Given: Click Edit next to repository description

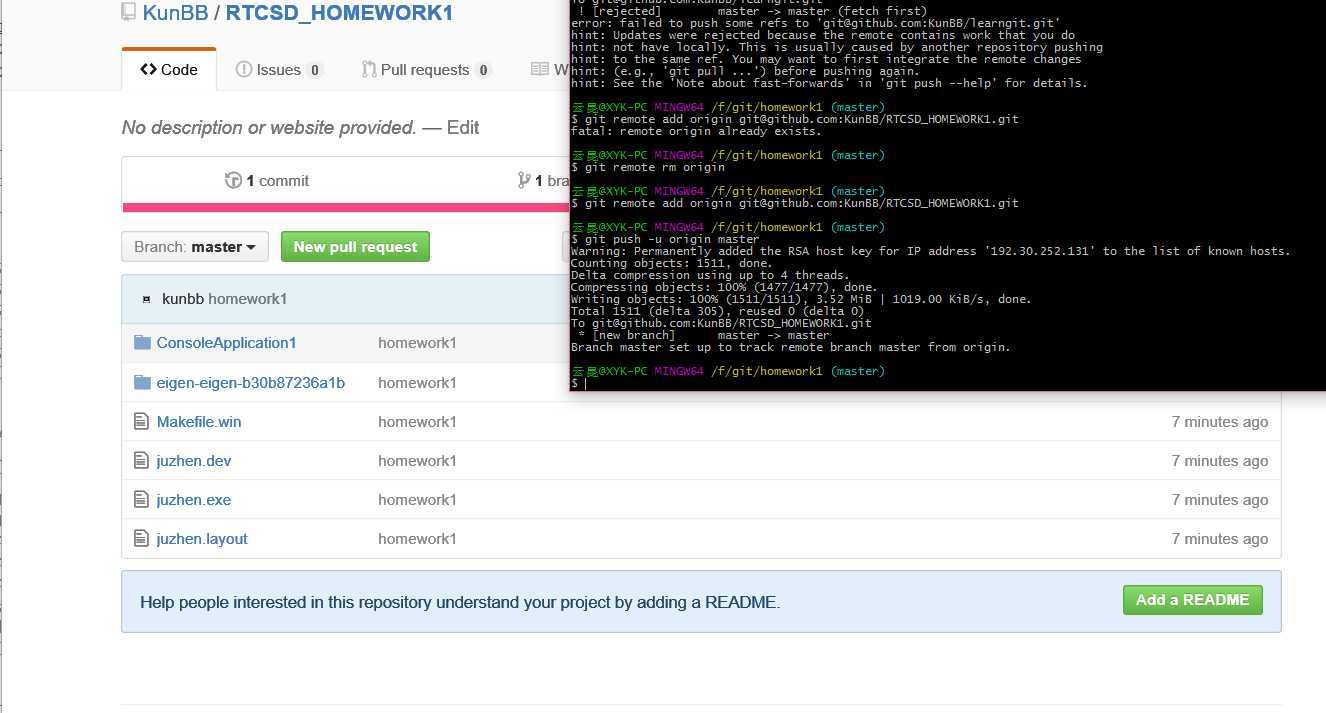Looking at the screenshot, I should click(x=463, y=127).
